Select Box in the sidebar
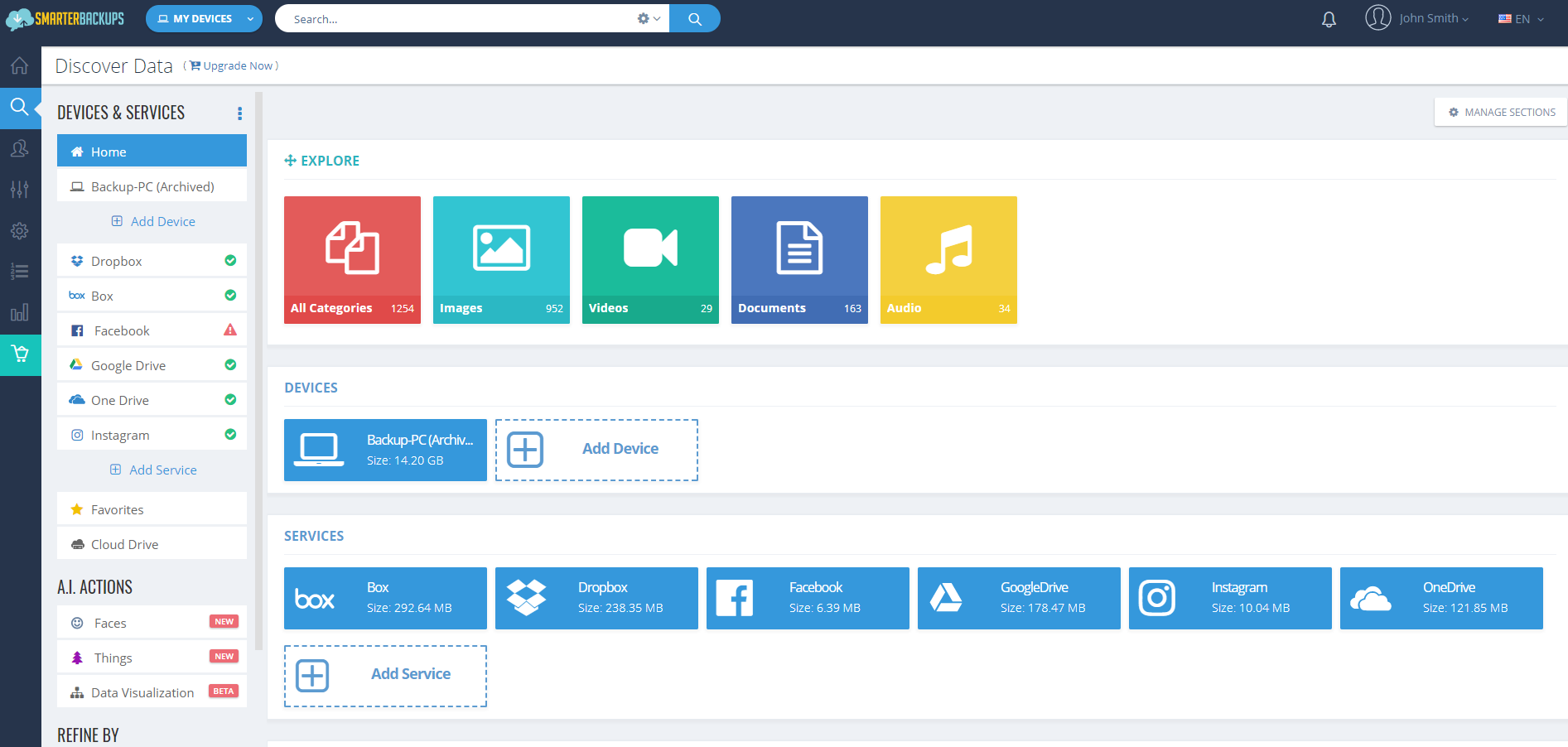Screen dimensions: 1568x747 coord(152,296)
